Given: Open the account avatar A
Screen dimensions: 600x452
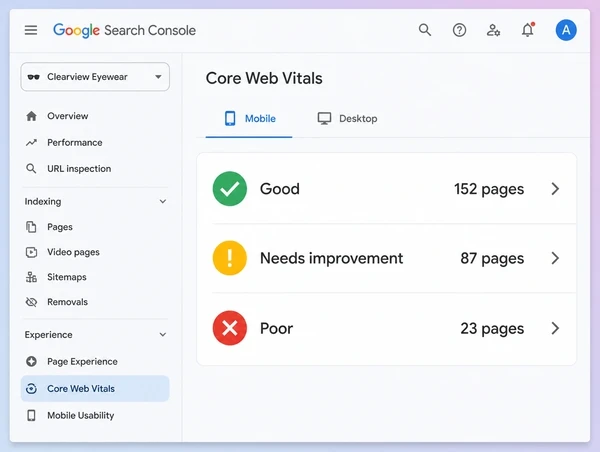Looking at the screenshot, I should (566, 30).
